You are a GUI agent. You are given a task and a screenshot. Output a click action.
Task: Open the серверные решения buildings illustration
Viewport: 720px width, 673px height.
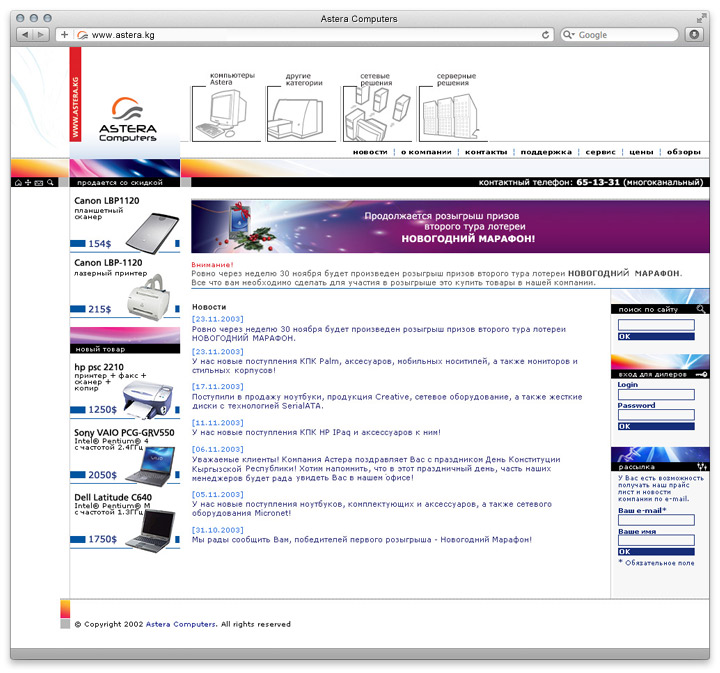point(451,116)
